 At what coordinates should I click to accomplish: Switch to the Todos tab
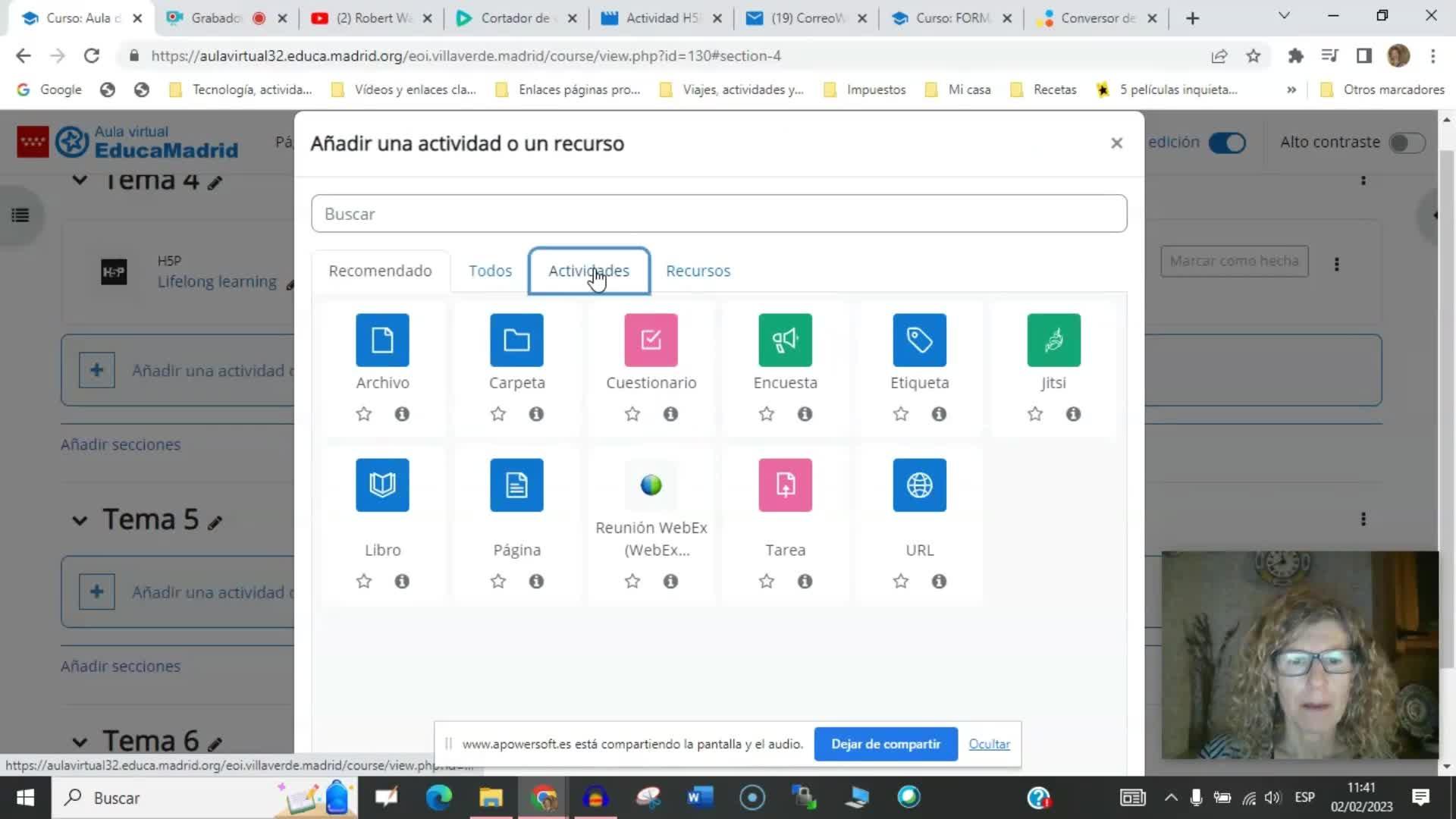click(x=490, y=271)
